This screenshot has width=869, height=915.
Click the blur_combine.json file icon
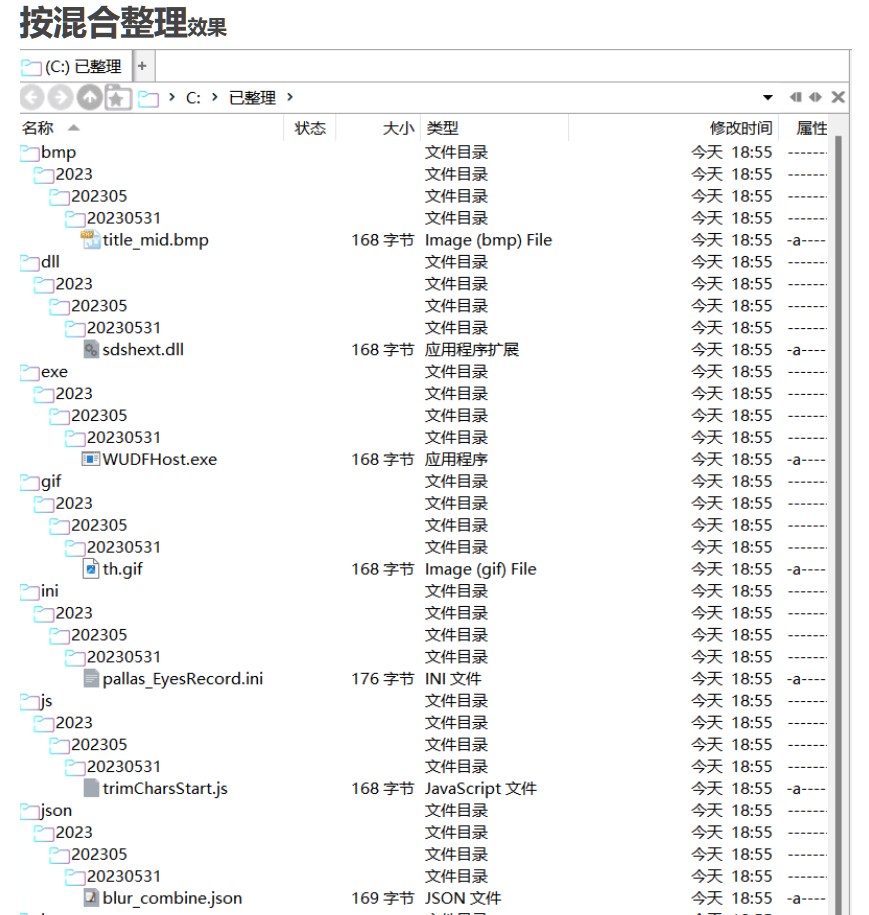click(91, 898)
